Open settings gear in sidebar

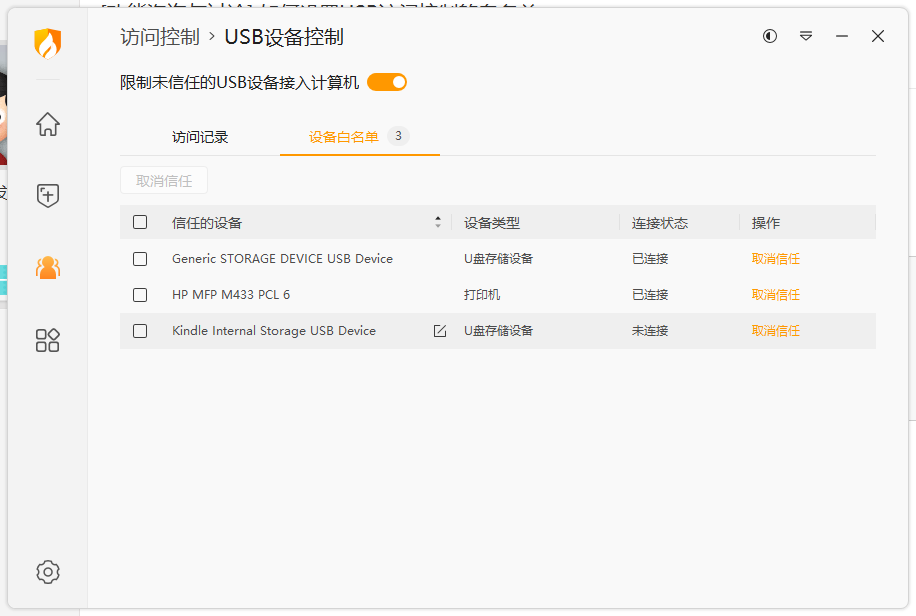pos(48,572)
